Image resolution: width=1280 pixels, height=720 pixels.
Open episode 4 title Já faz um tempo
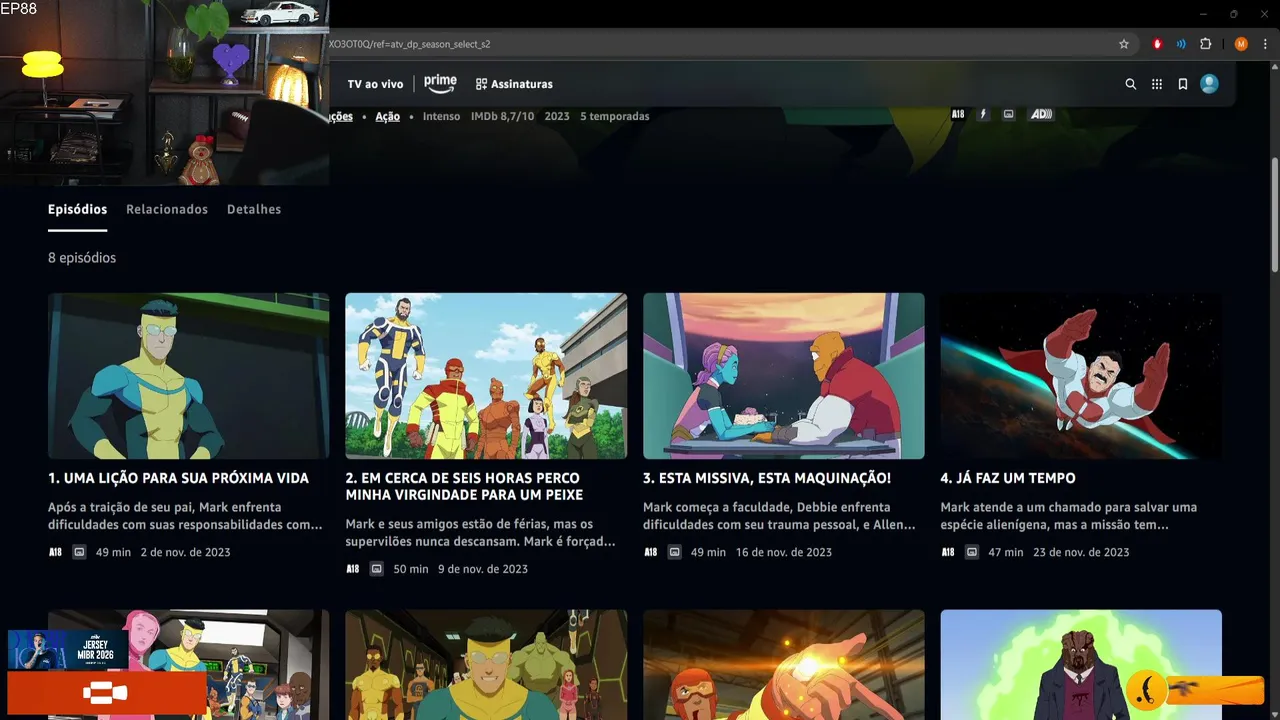pos(1008,478)
